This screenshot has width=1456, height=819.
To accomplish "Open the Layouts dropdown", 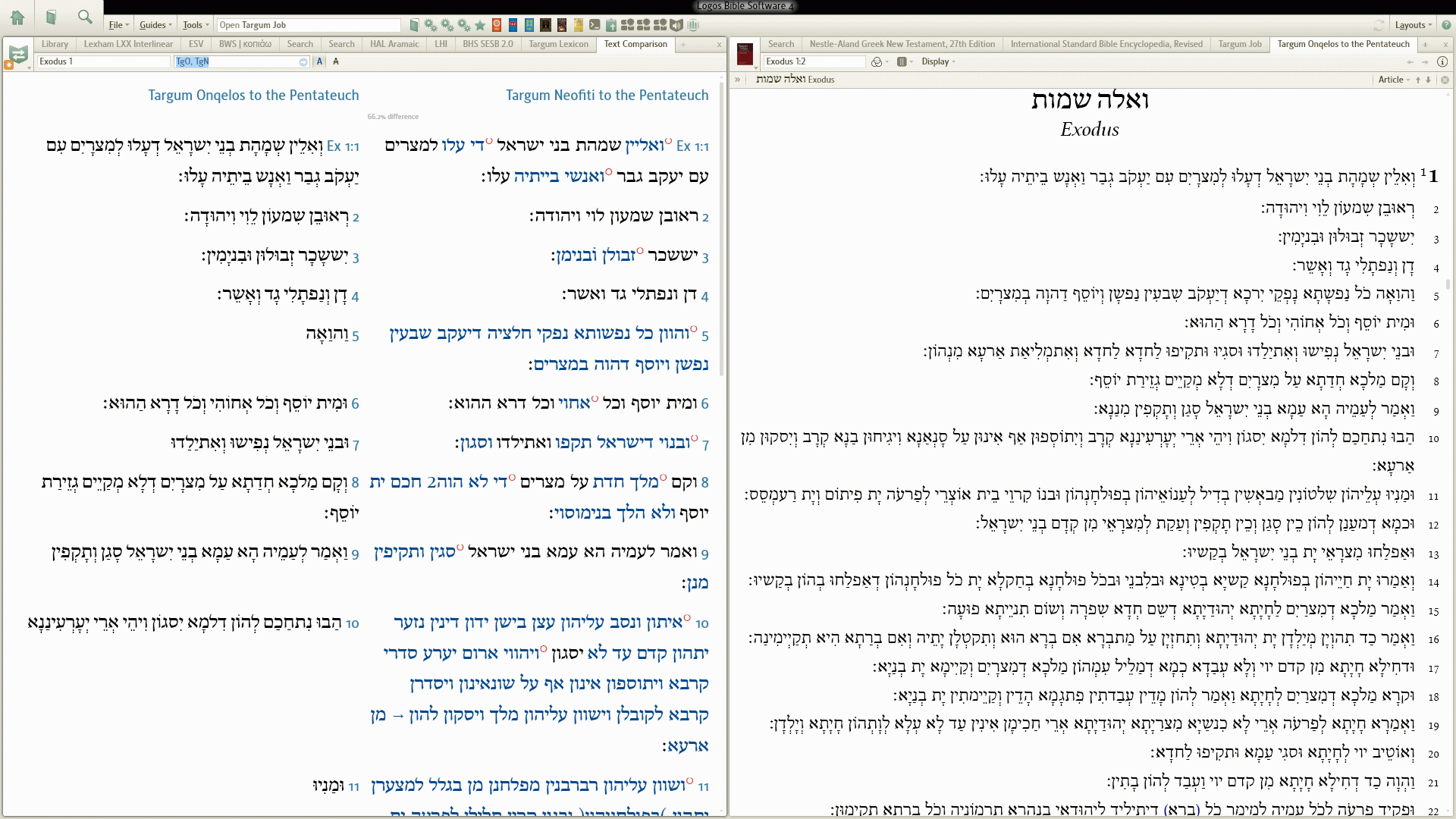I will pyautogui.click(x=1413, y=25).
